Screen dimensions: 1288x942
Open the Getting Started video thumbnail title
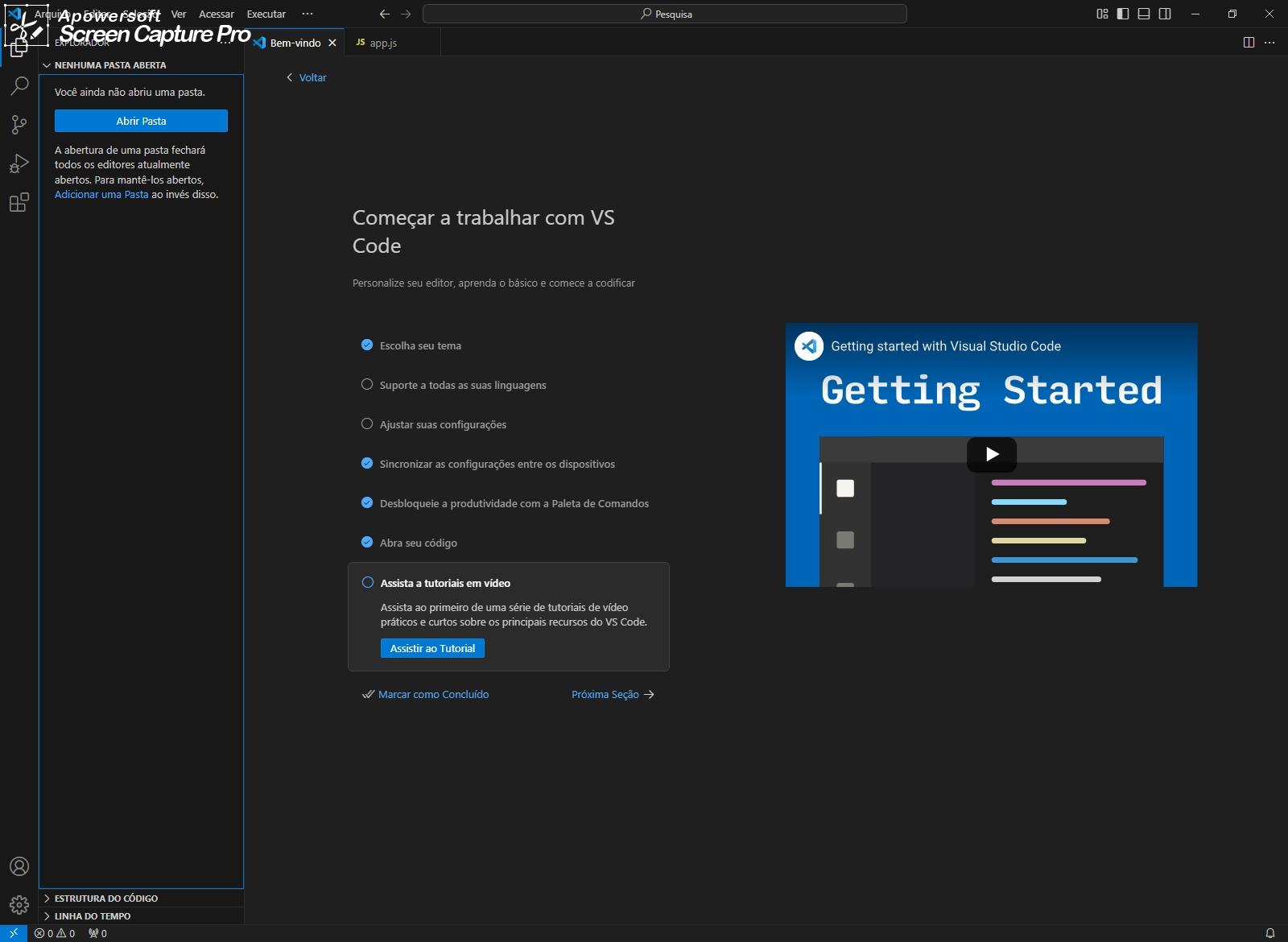pyautogui.click(x=946, y=346)
